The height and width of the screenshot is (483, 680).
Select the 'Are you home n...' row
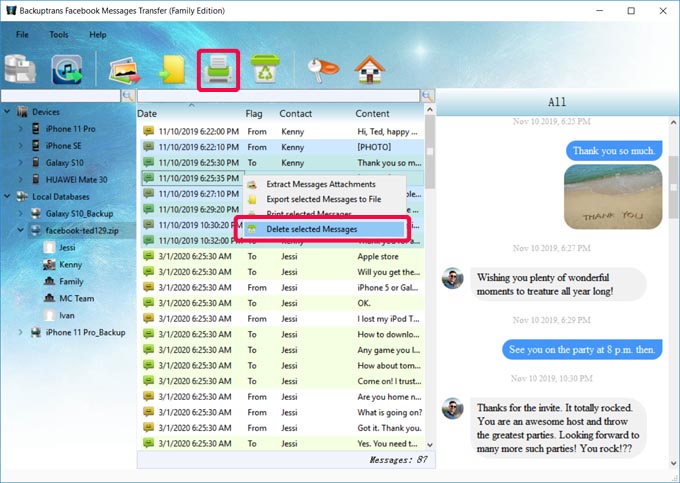tap(281, 397)
